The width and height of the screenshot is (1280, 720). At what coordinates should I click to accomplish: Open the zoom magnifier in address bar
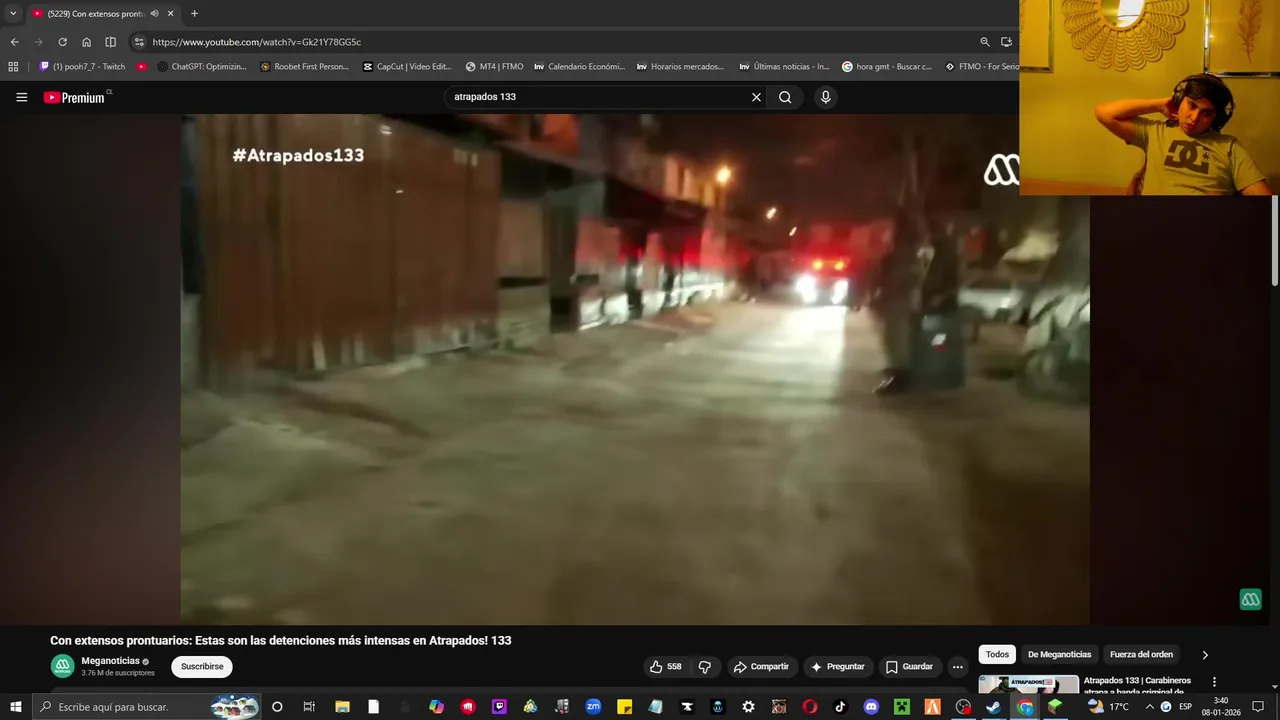[x=985, y=42]
